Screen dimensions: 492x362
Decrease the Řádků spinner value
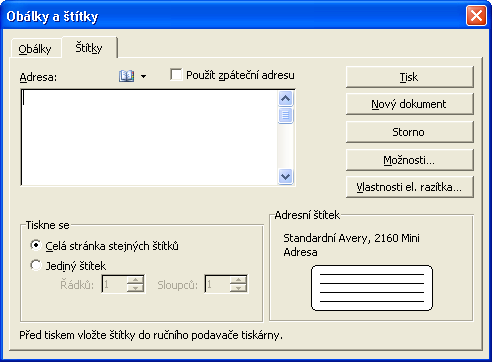pos(135,288)
